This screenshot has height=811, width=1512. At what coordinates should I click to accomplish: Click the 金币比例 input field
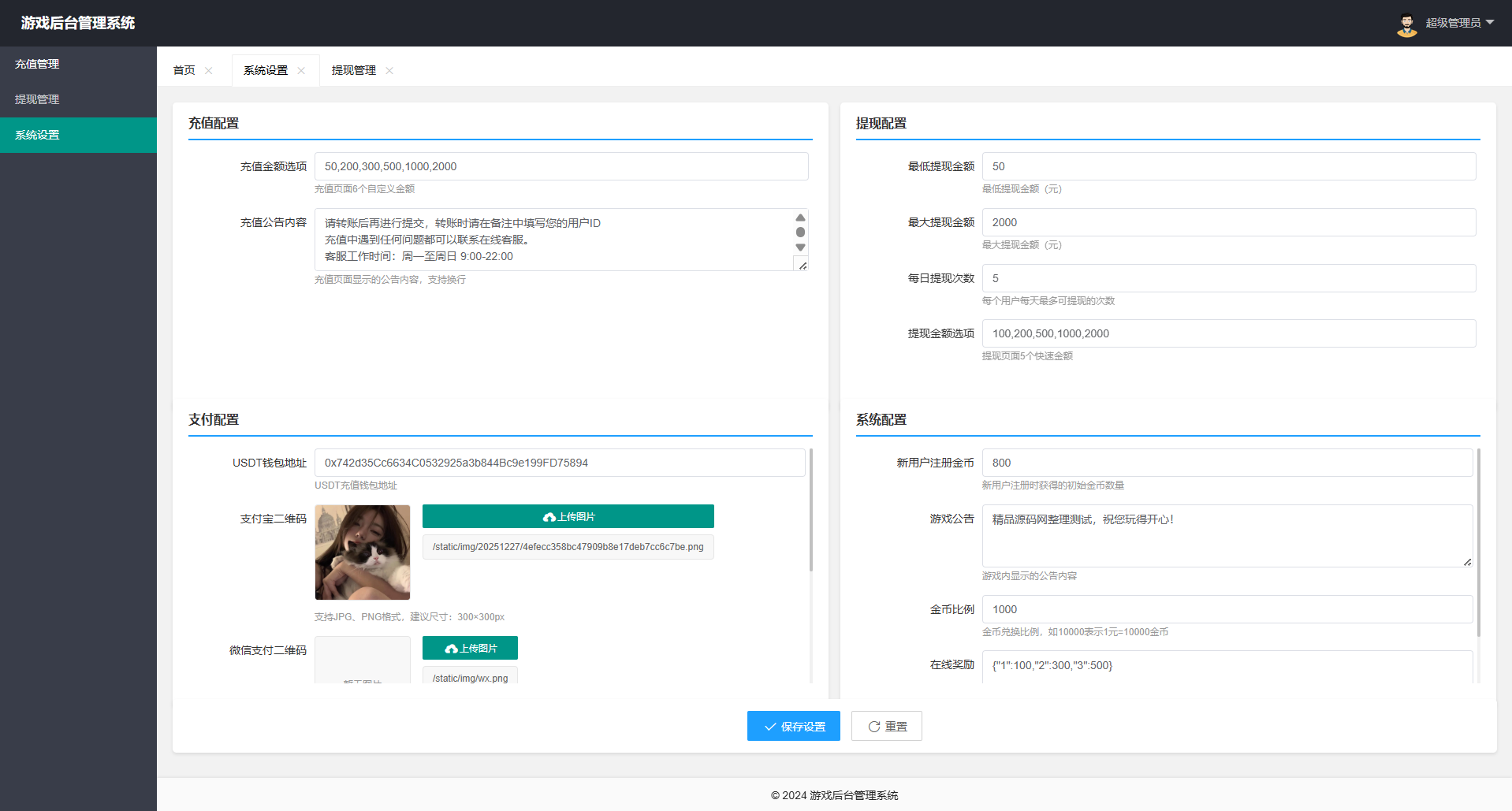pyautogui.click(x=1227, y=609)
